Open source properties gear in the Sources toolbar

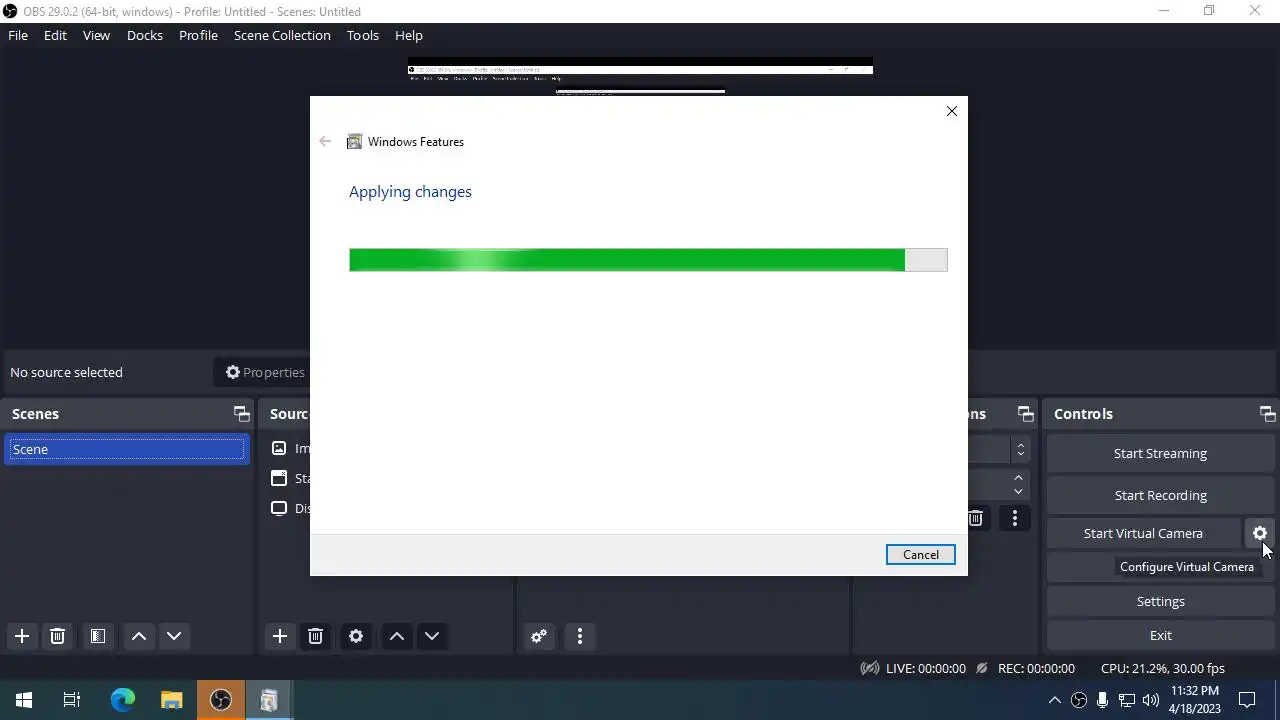(x=356, y=636)
